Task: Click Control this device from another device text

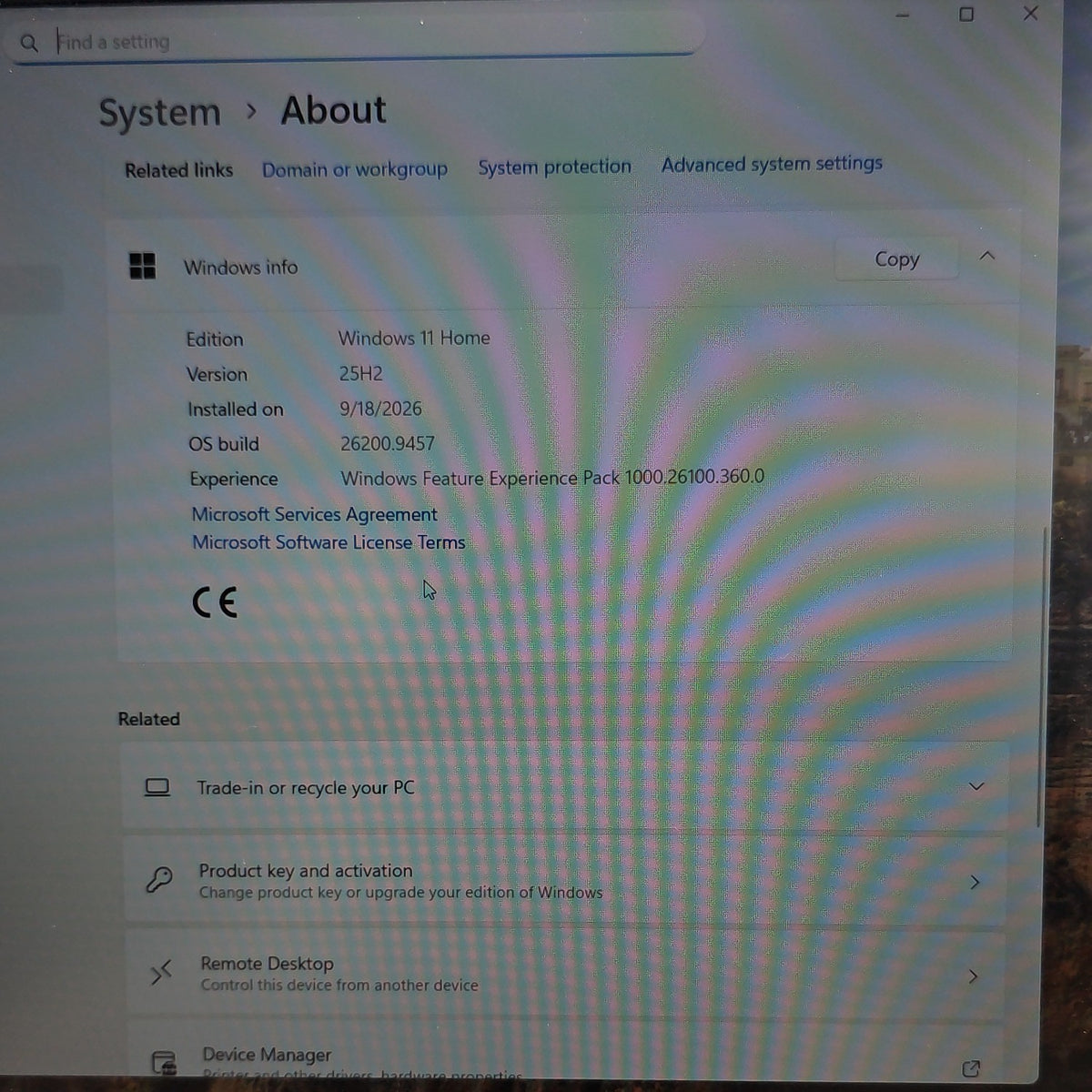Action: (x=339, y=985)
